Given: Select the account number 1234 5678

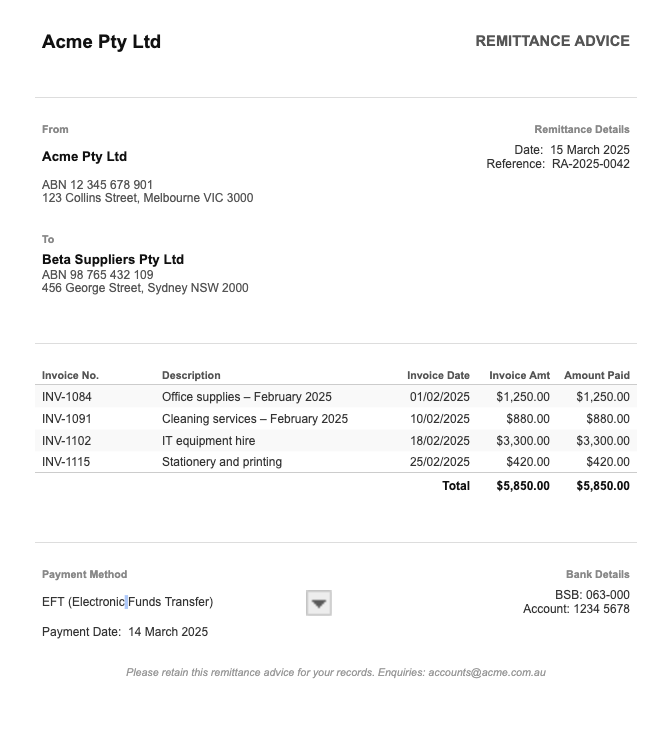Looking at the screenshot, I should 602,609.
